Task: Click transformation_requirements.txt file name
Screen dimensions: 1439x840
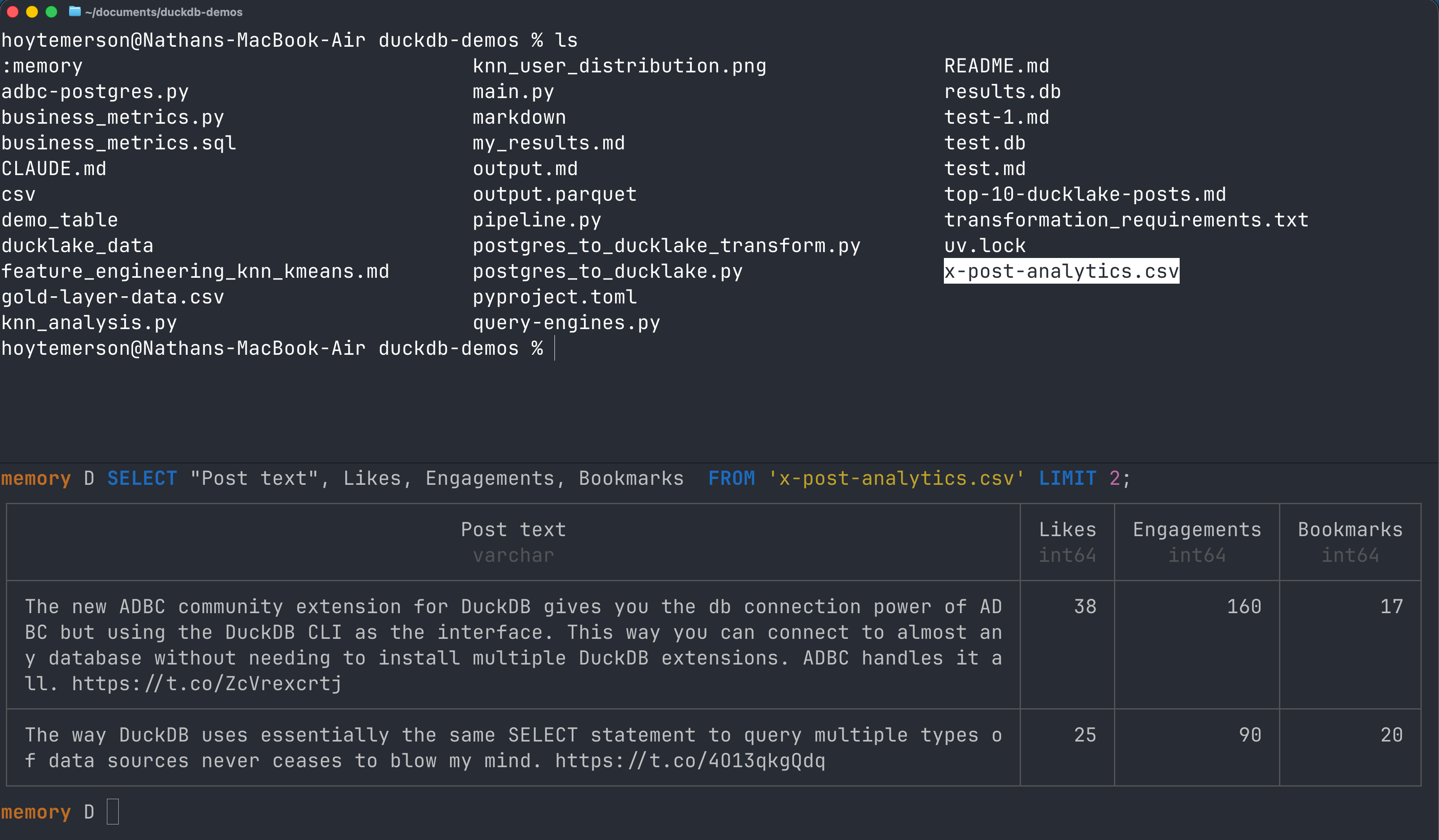Action: click(x=1126, y=220)
